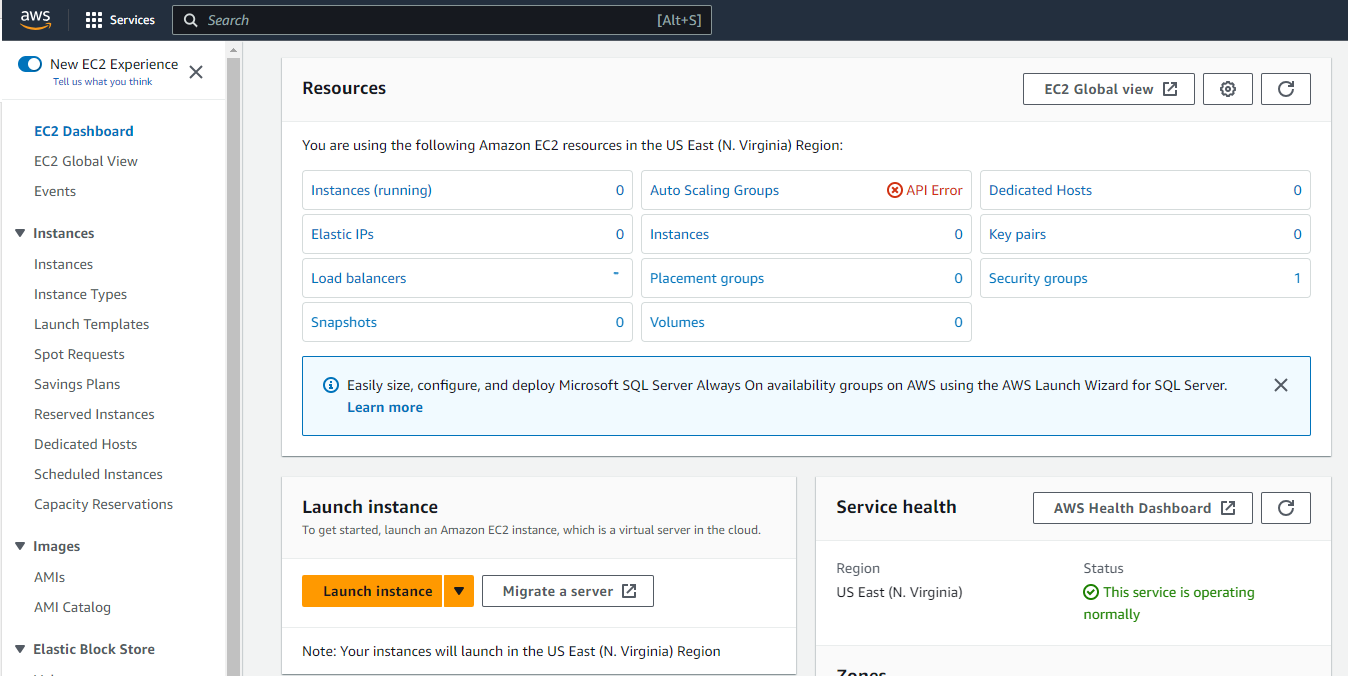
Task: Toggle the New EC2 Experience switch
Action: 30,64
